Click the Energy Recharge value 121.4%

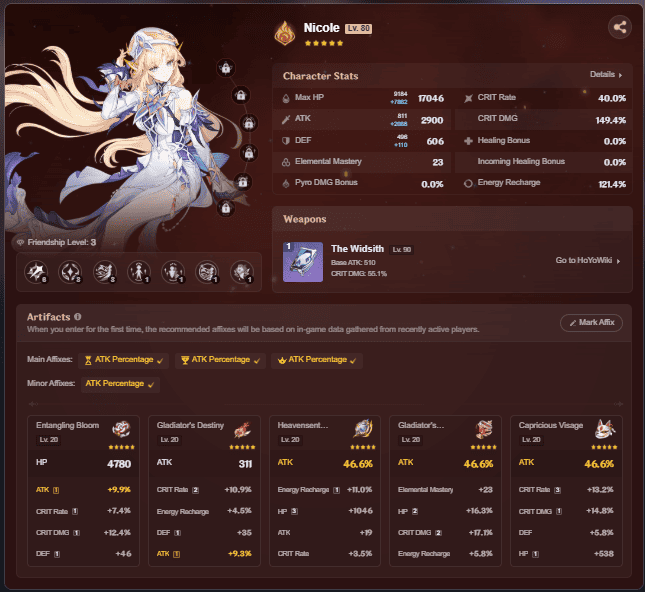coord(612,184)
